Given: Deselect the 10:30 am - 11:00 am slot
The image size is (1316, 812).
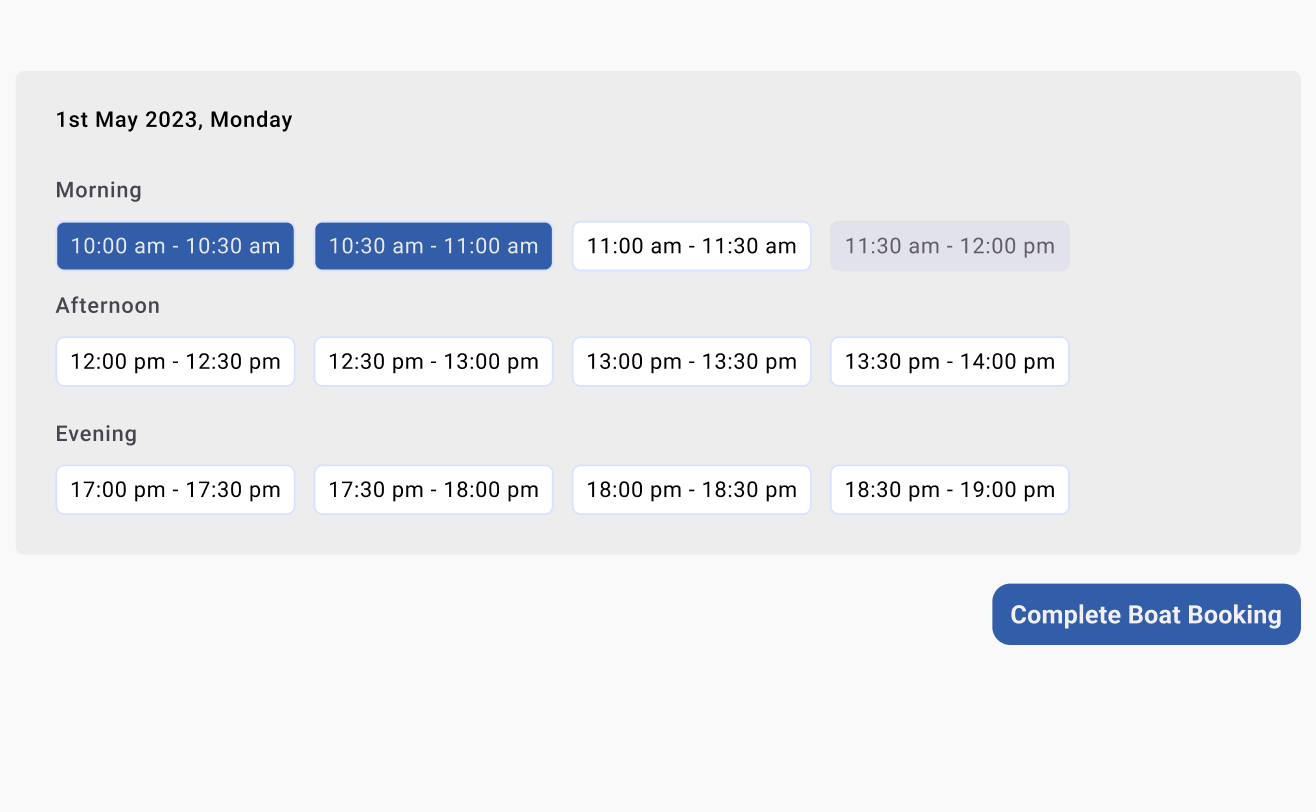Looking at the screenshot, I should coord(433,245).
